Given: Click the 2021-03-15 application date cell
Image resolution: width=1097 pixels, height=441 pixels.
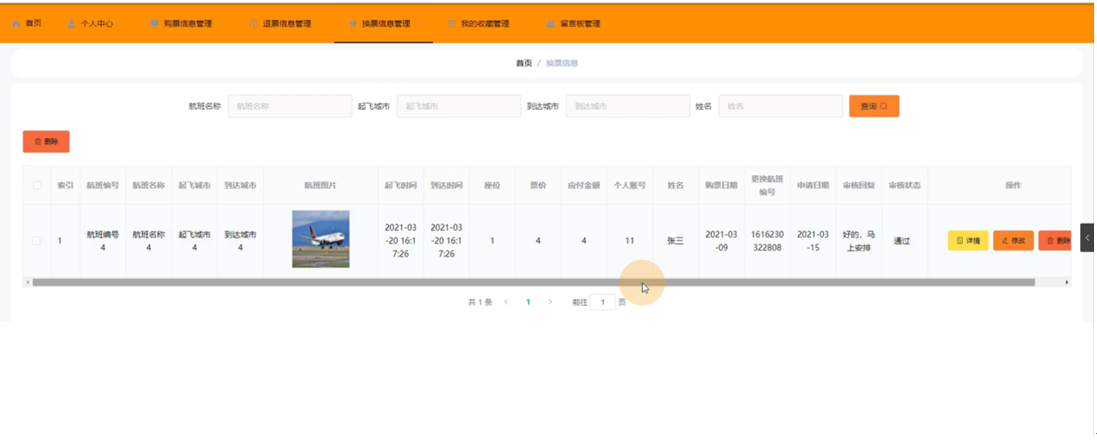Looking at the screenshot, I should [812, 241].
